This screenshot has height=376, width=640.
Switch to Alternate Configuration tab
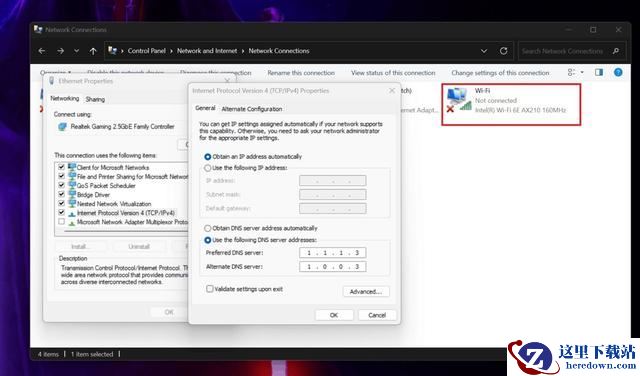(252, 109)
